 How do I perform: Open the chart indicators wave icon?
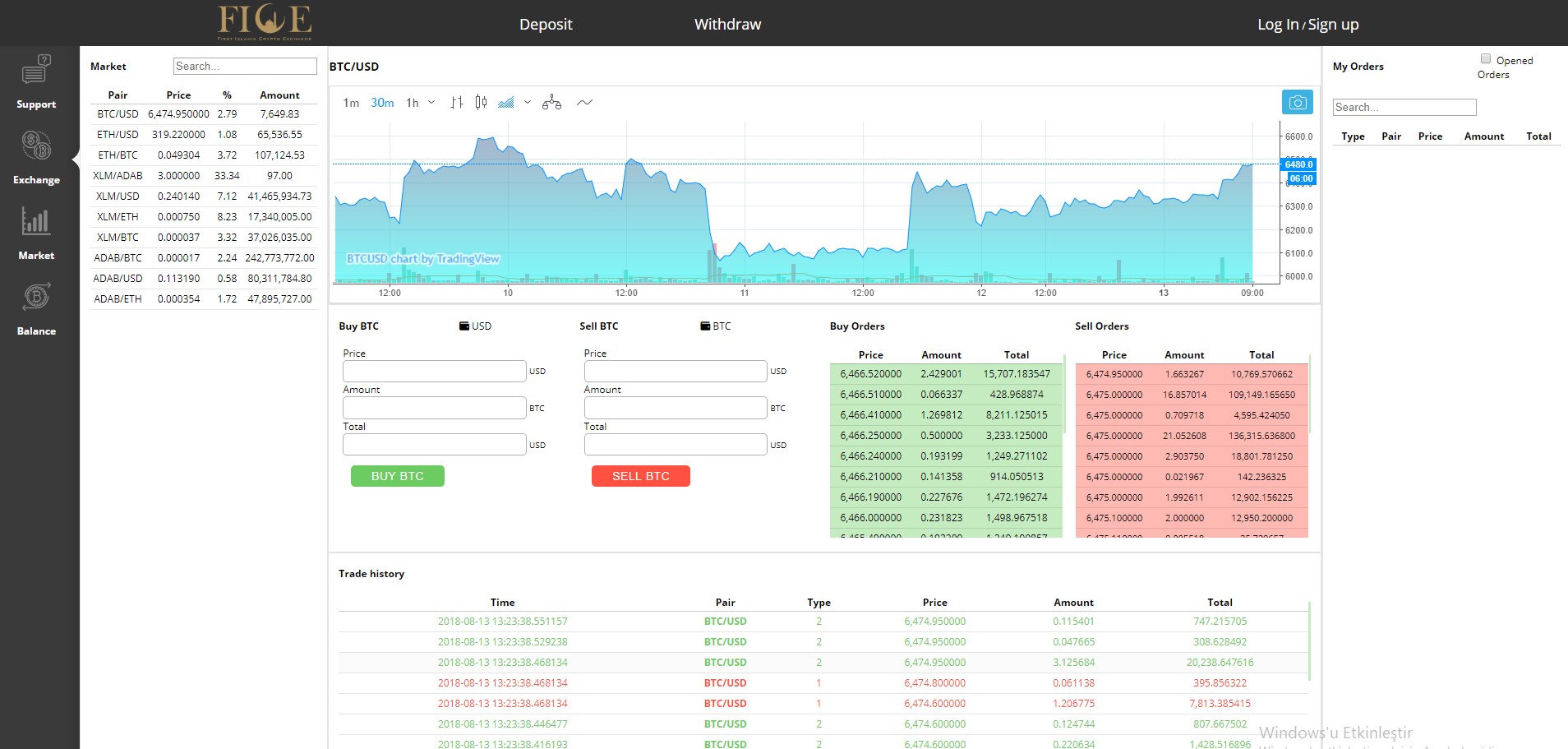(584, 103)
